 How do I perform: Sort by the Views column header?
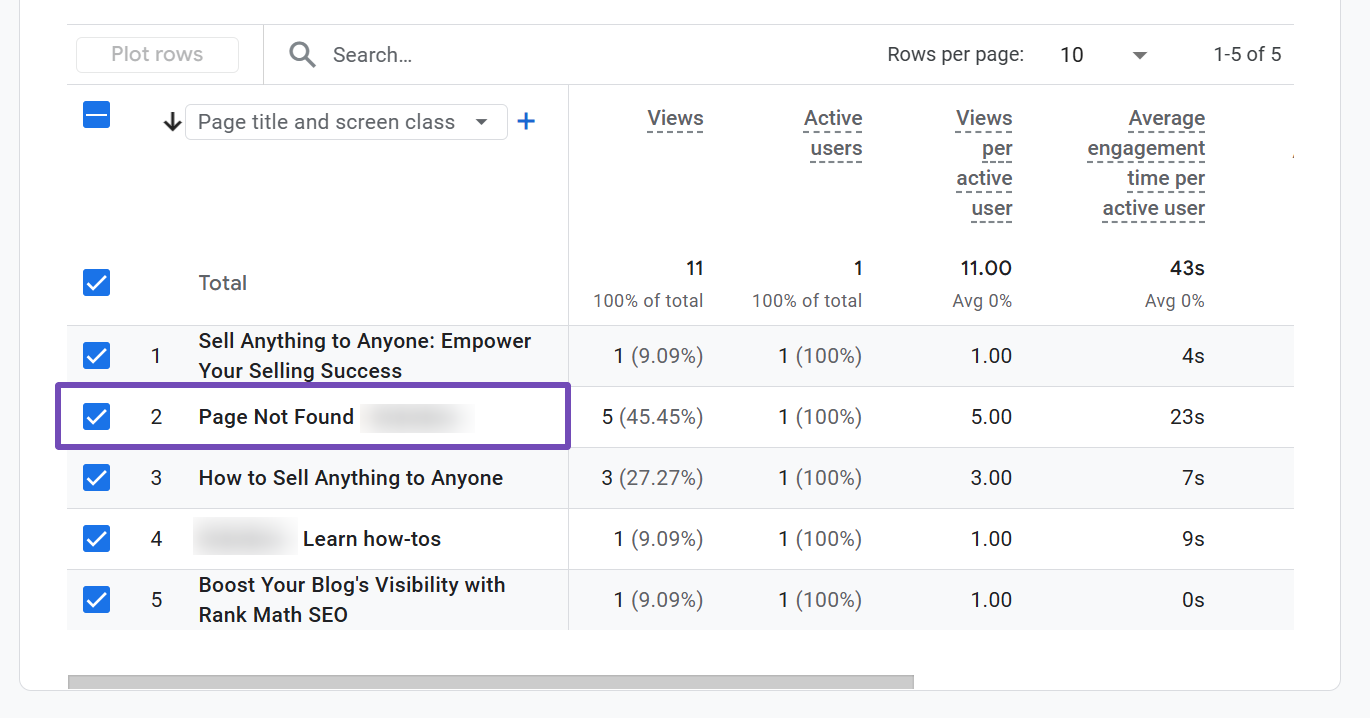[x=675, y=119]
